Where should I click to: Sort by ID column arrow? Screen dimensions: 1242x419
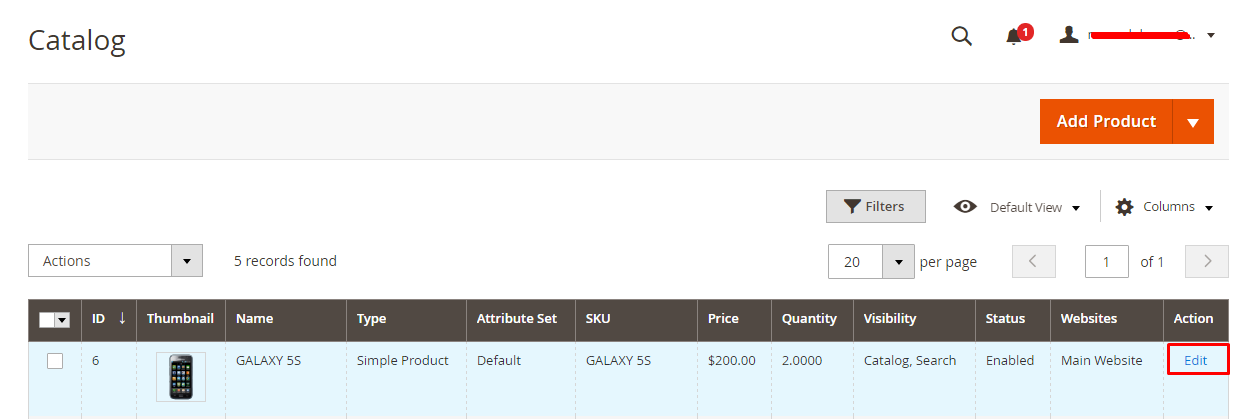tap(122, 318)
